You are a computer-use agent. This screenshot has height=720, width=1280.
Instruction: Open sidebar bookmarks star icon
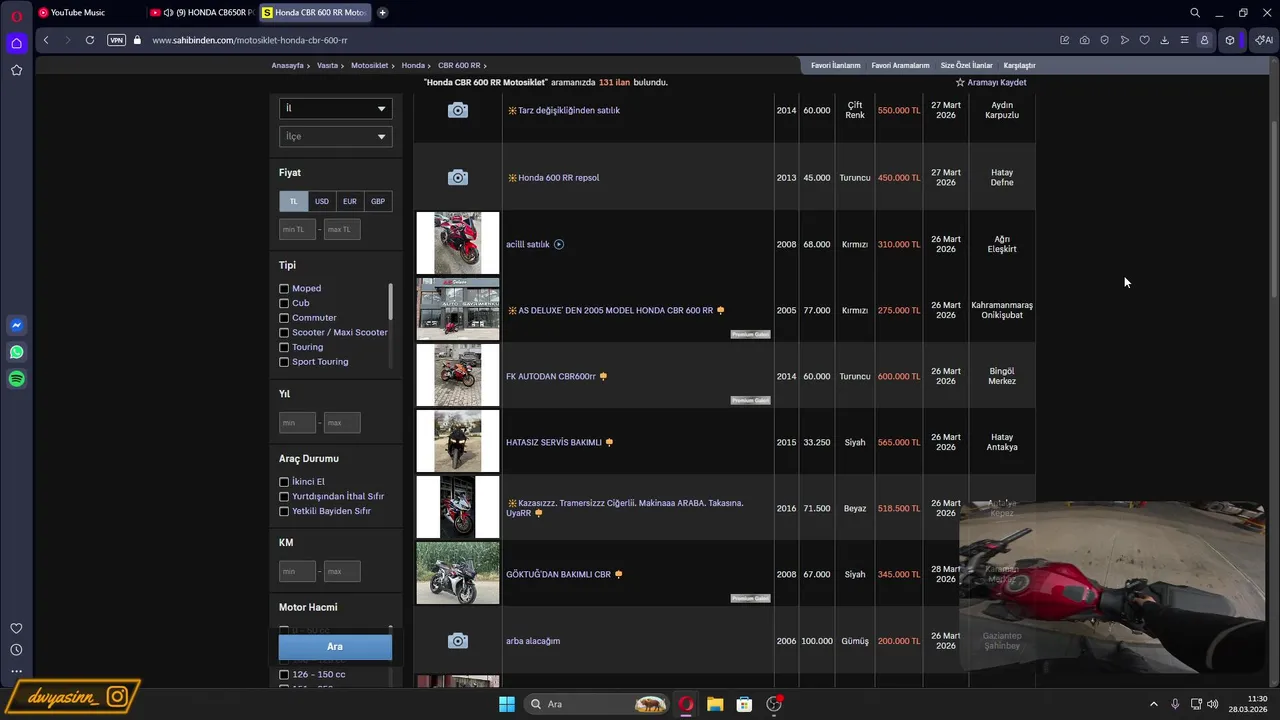point(16,70)
